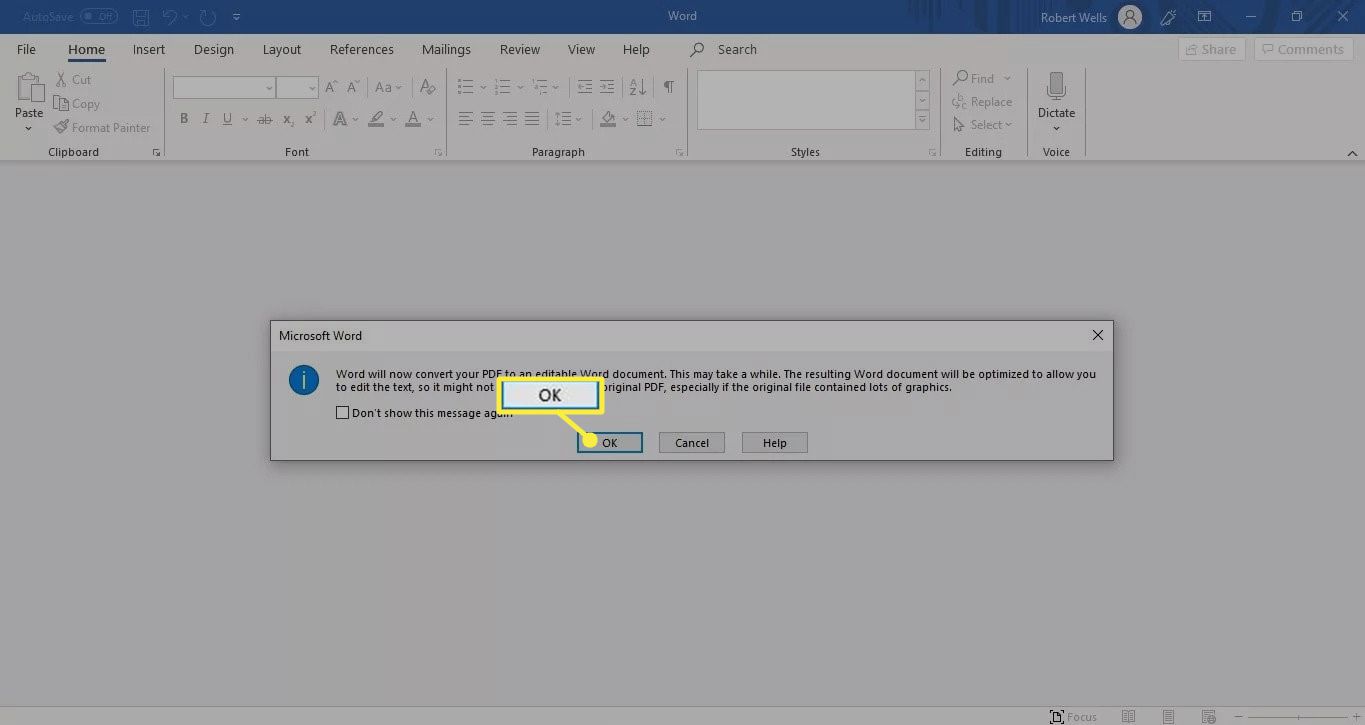Viewport: 1365px width, 725px height.
Task: Switch to the Design tab
Action: (x=214, y=49)
